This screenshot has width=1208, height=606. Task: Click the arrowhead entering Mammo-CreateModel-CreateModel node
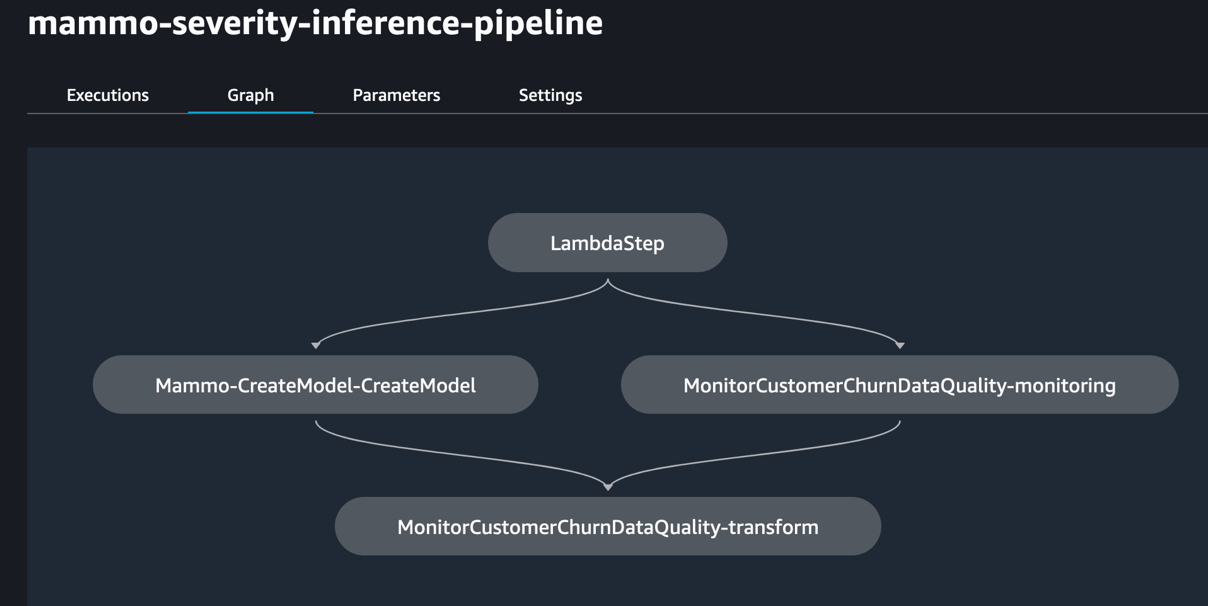(x=316, y=345)
